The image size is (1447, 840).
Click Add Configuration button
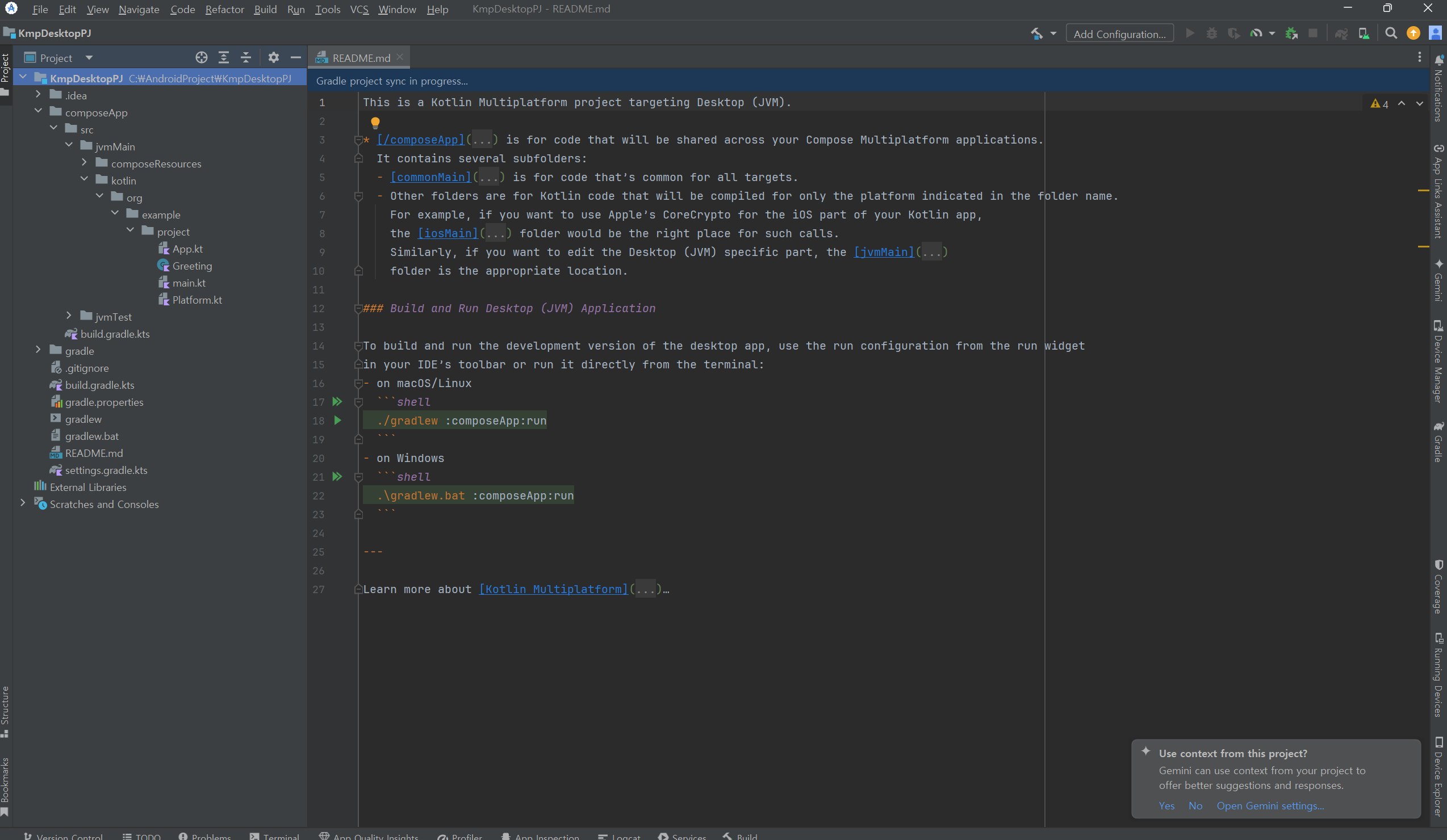tap(1119, 34)
